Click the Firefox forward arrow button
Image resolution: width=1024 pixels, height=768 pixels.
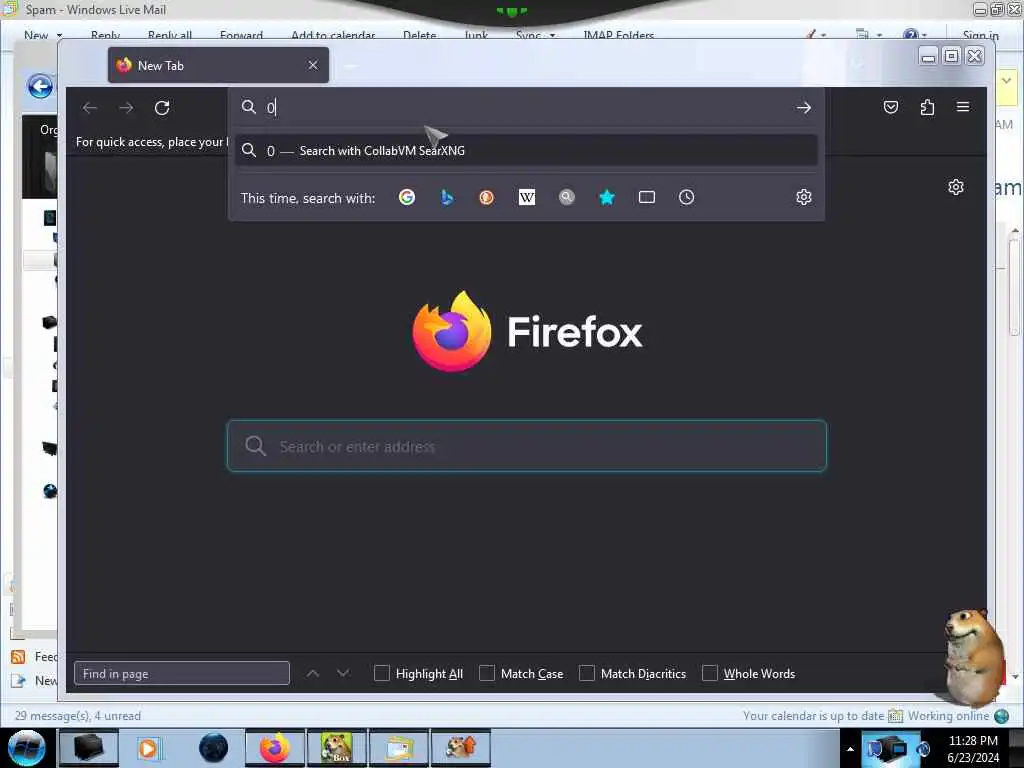pyautogui.click(x=126, y=108)
